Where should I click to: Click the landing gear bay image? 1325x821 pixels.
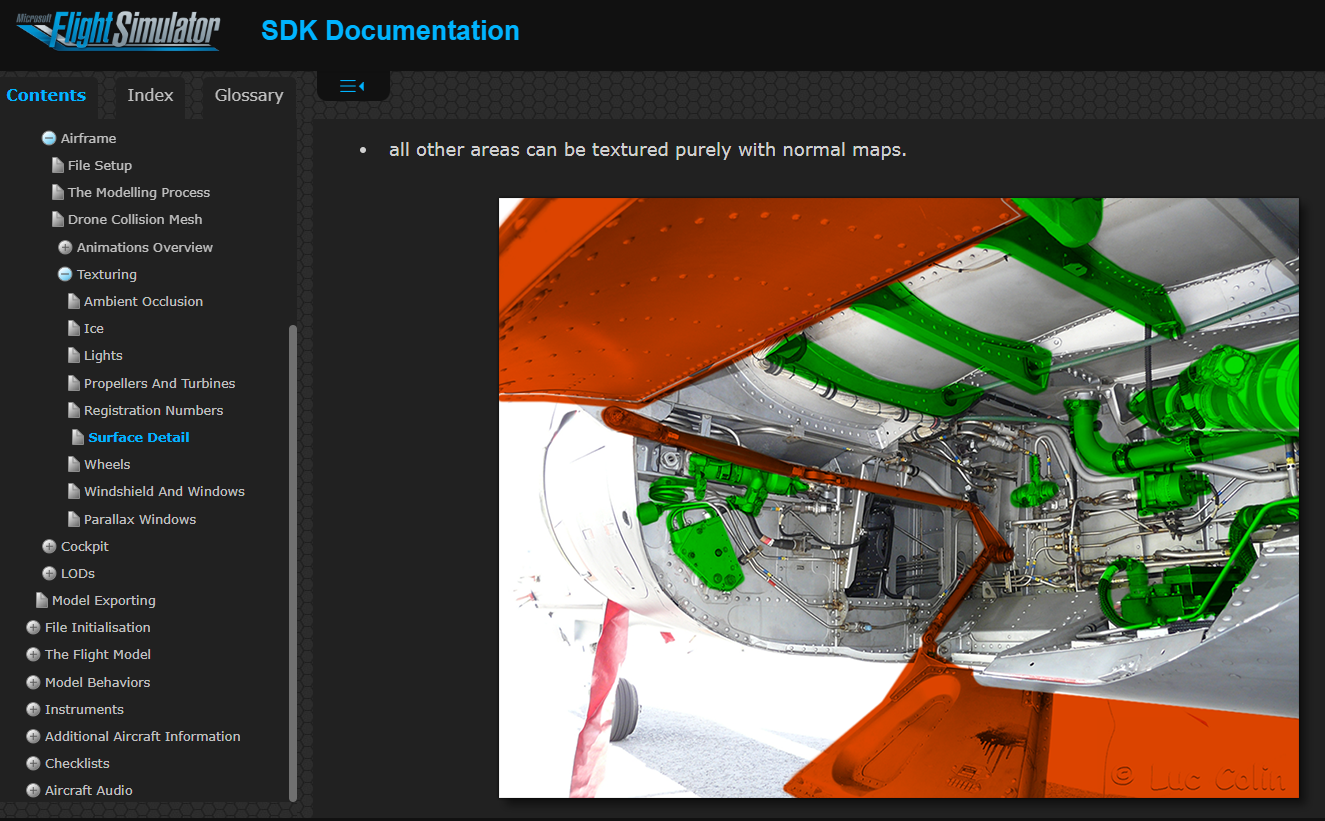[898, 497]
